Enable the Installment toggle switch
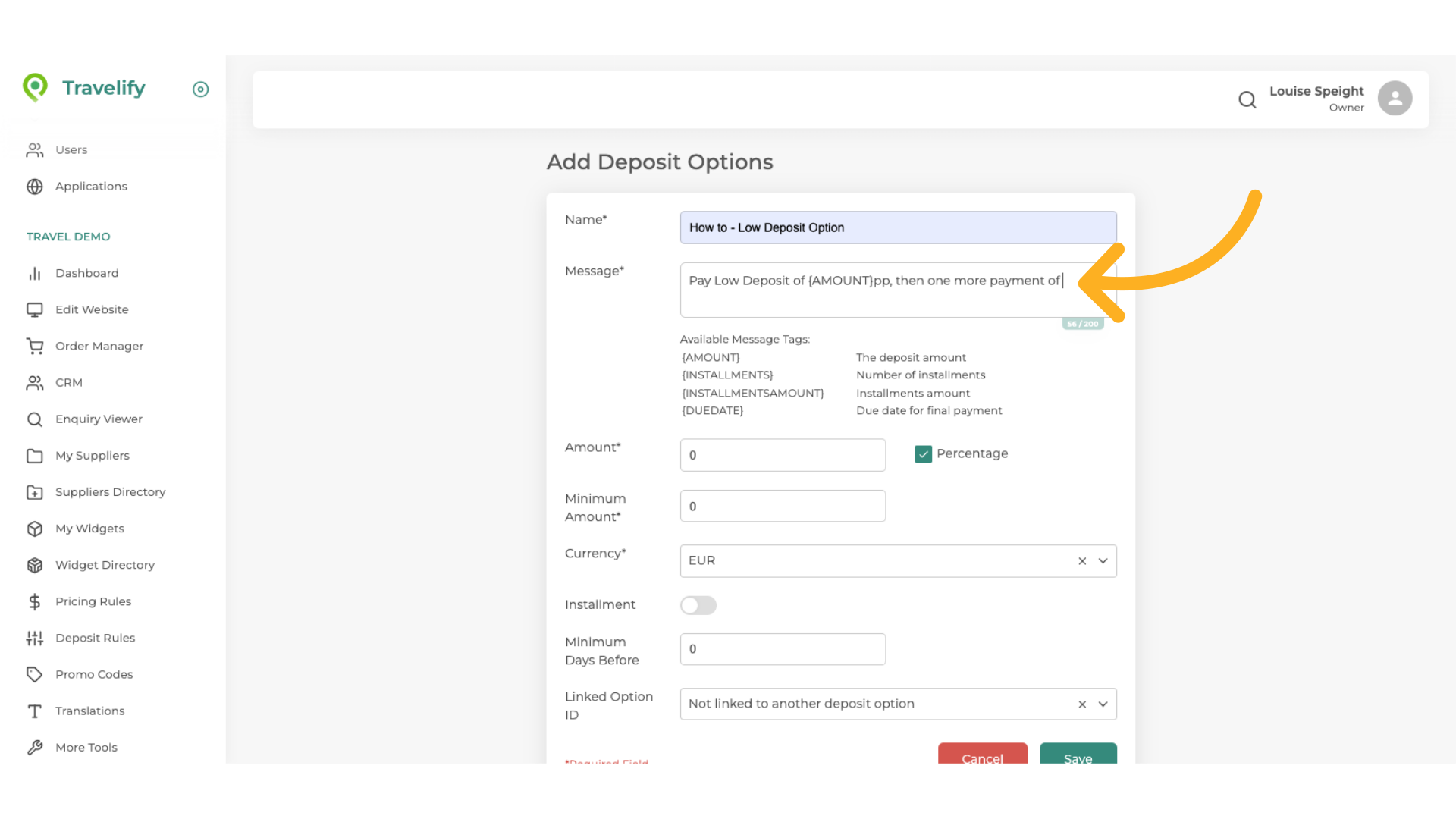Viewport: 1456px width, 819px height. (698, 605)
